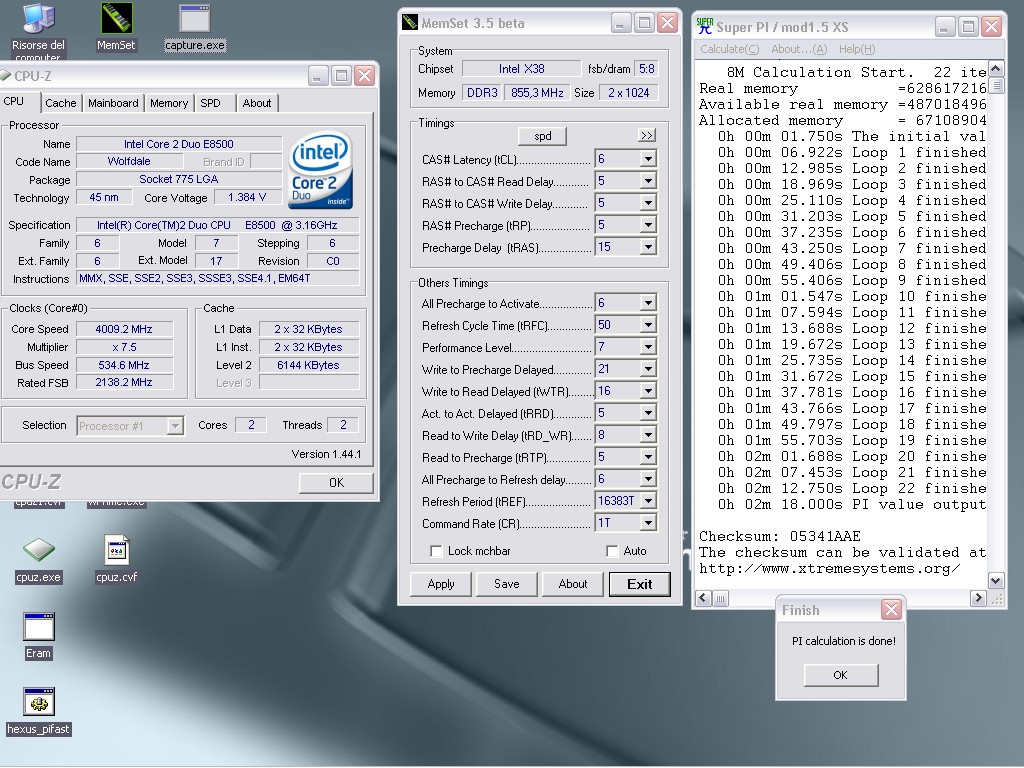Close the Finish dialog with X
This screenshot has height=768, width=1024.
891,610
